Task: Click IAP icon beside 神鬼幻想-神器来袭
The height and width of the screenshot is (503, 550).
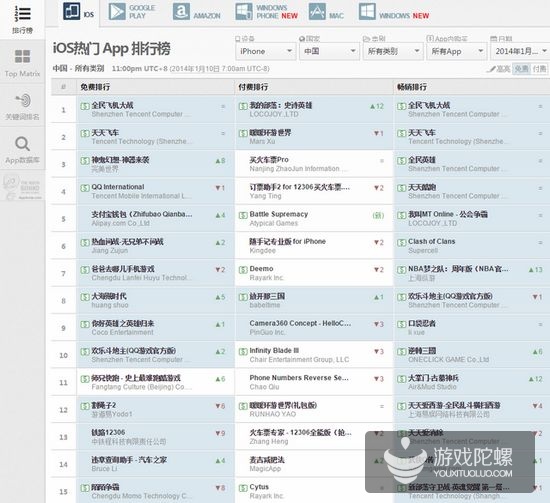Action: tap(85, 161)
